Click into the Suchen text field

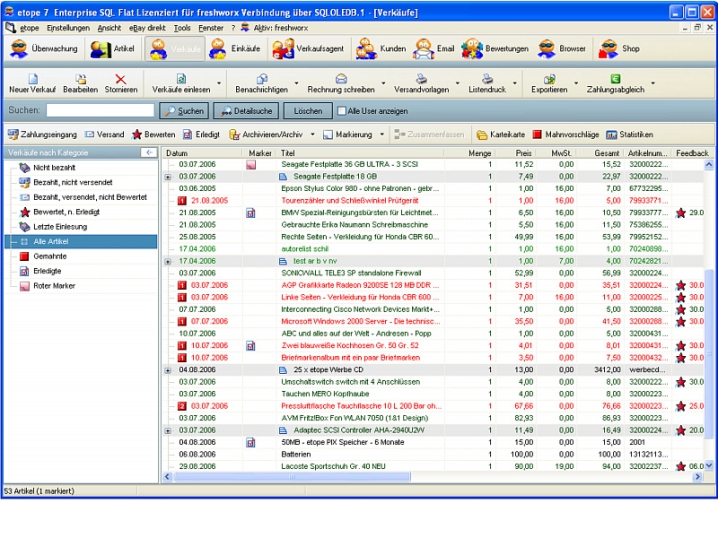tap(100, 111)
